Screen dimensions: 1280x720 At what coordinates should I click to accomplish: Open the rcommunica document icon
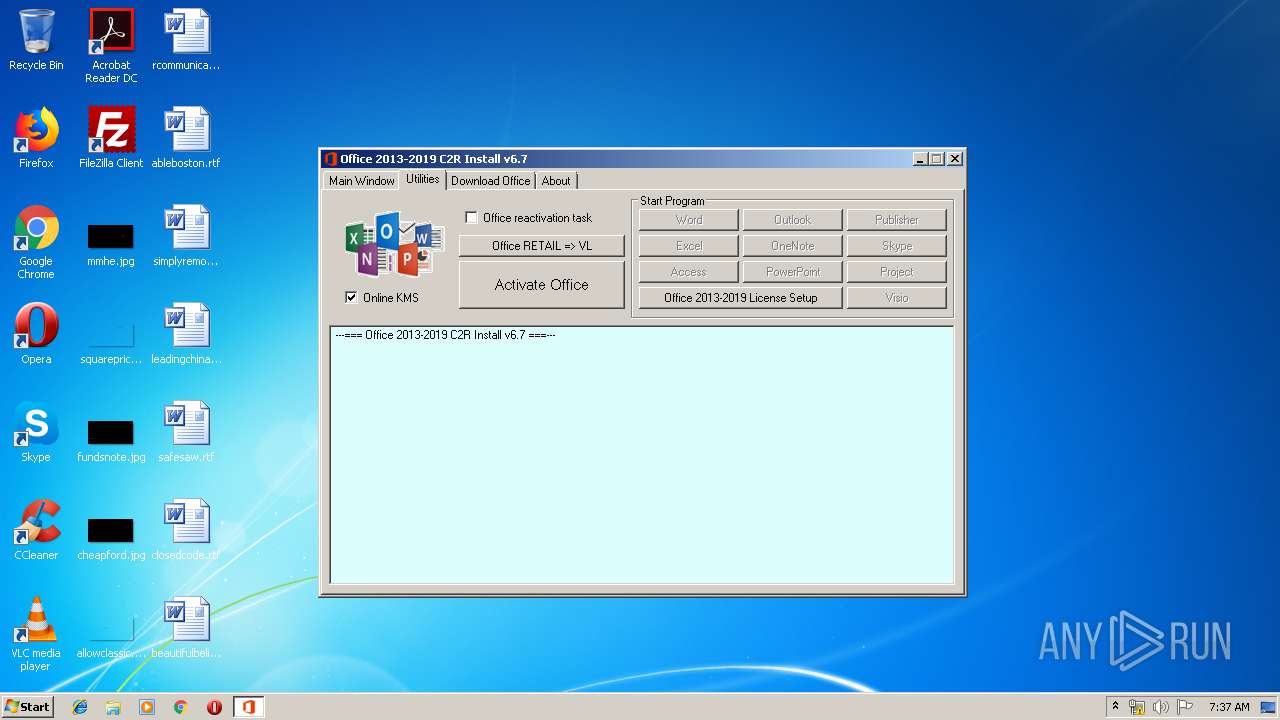pos(186,40)
